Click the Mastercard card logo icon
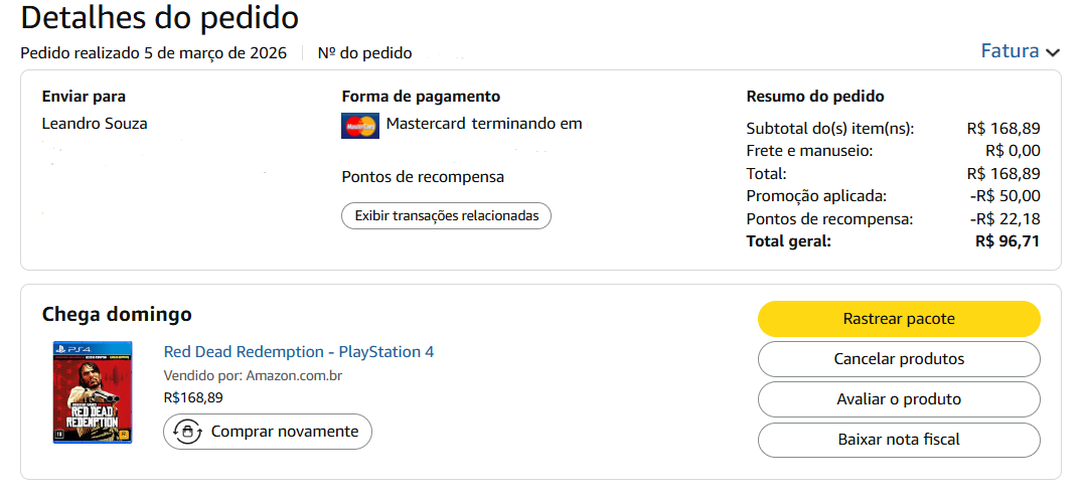Viewport: 1084px width, 500px height. [x=360, y=126]
